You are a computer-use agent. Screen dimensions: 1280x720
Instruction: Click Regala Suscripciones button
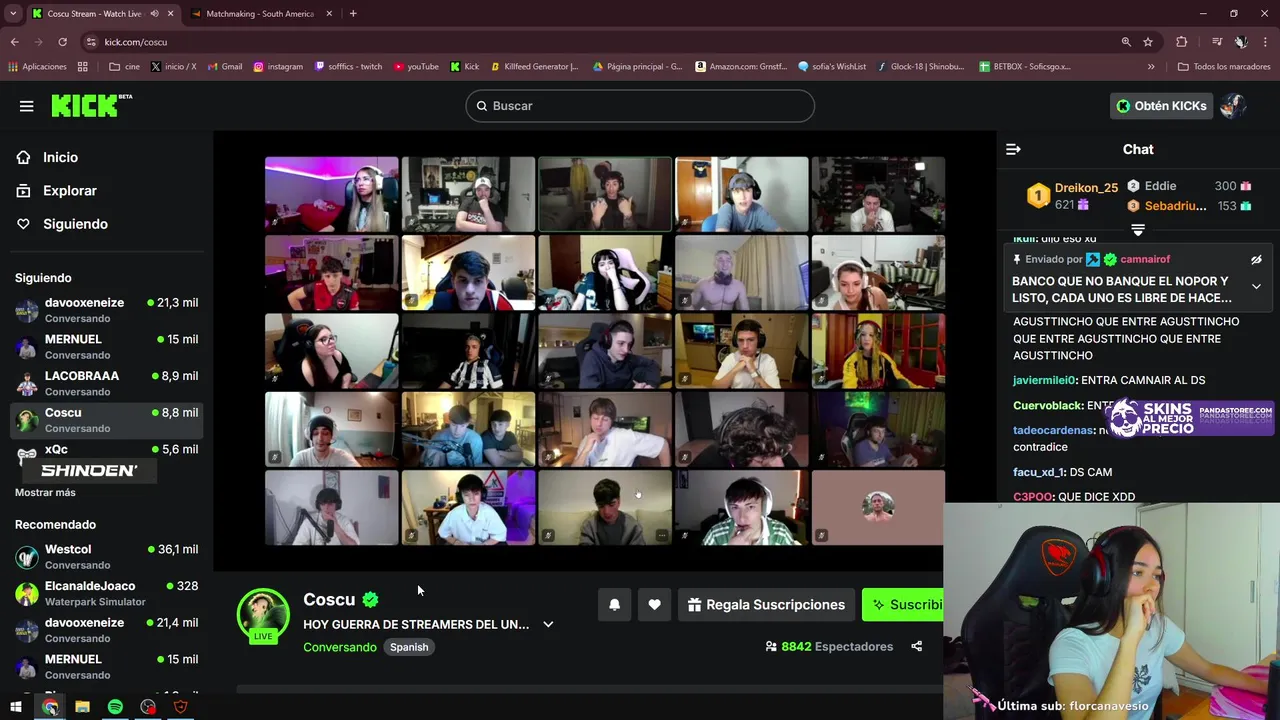coord(766,605)
